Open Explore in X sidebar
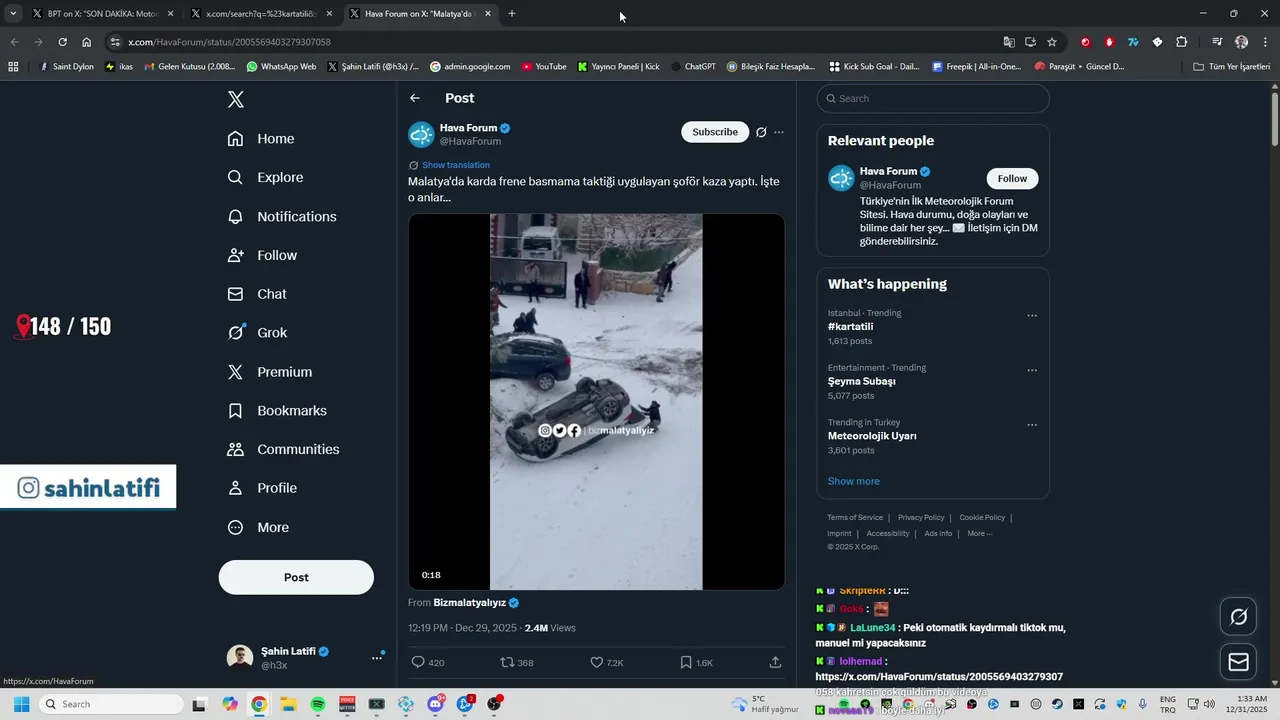Viewport: 1280px width, 720px height. pos(265,177)
